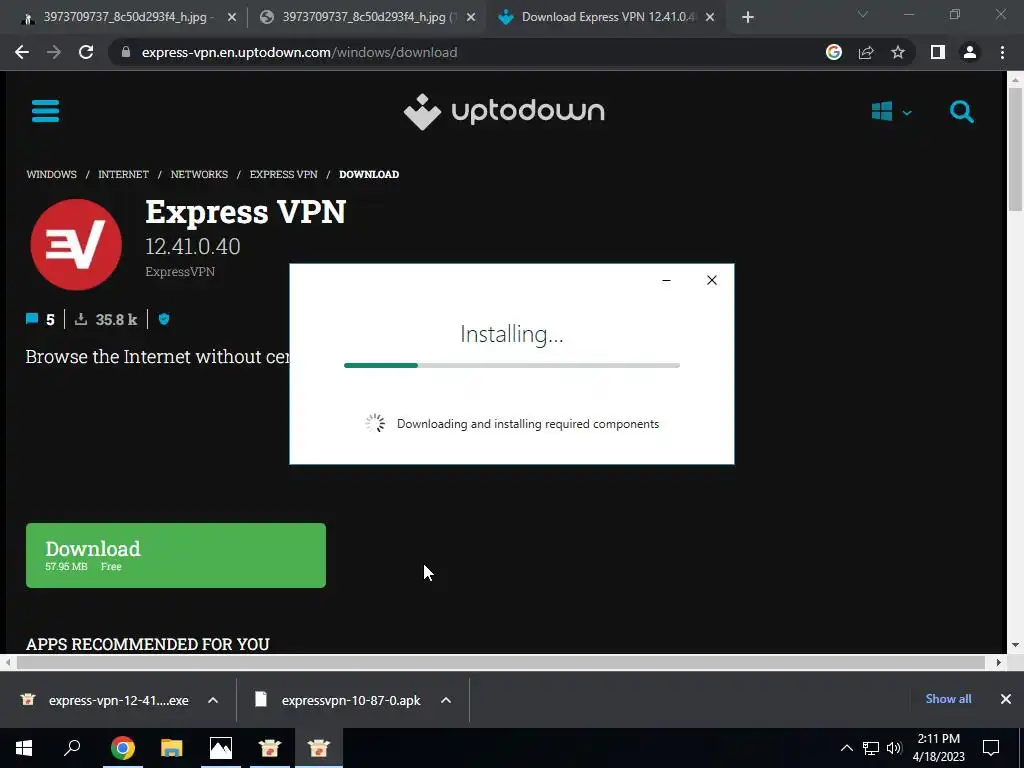Click the Uptodown search magnifier icon
The width and height of the screenshot is (1024, 768).
point(961,112)
